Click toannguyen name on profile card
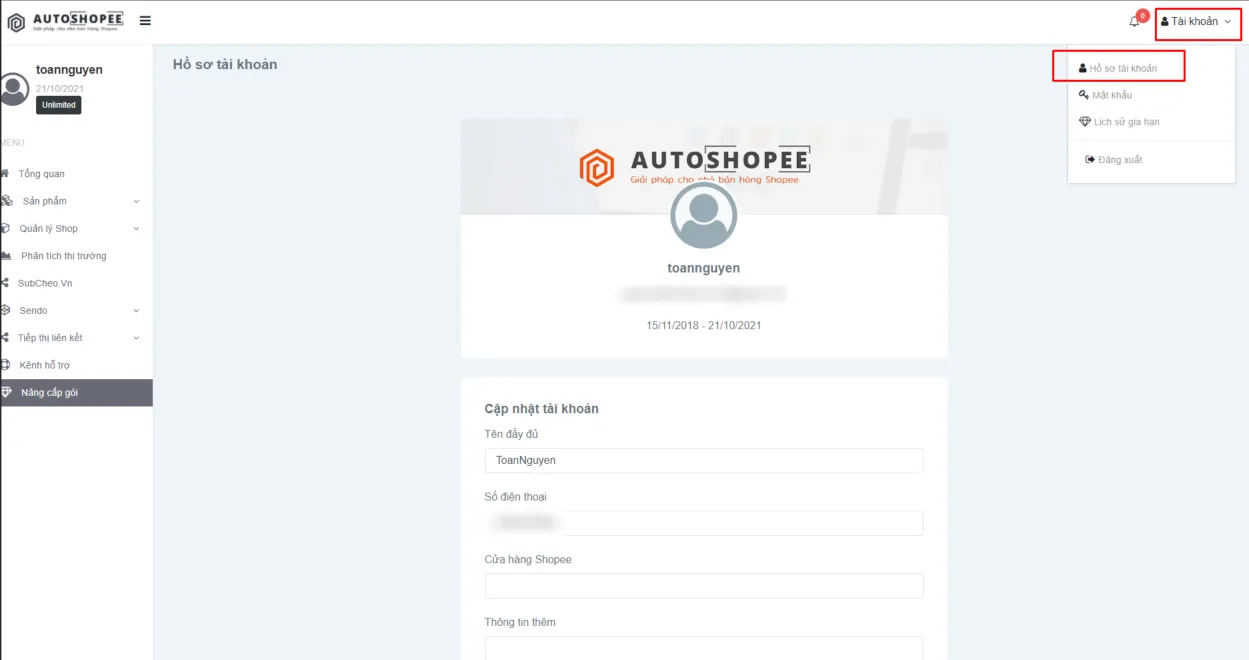Screen dimensions: 1249x660 [704, 268]
